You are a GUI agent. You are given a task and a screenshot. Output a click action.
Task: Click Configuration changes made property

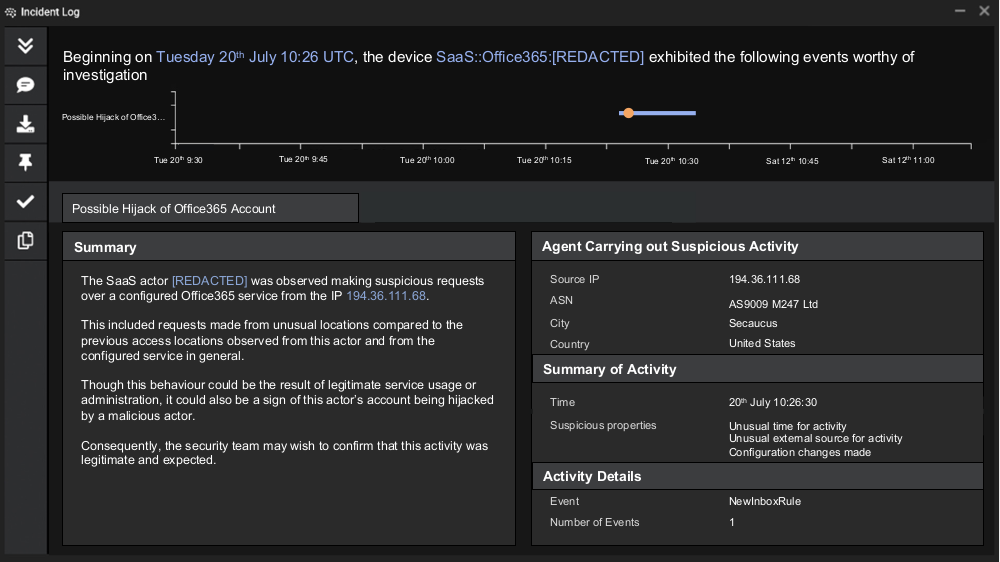pos(800,452)
